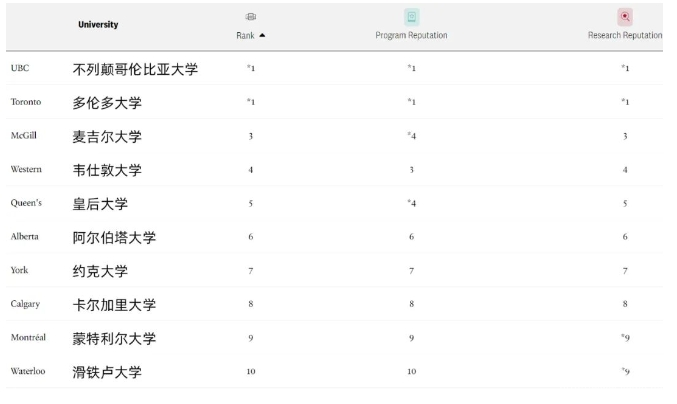Click Montréal's Research Reputation value *9
This screenshot has height=404, width=677.
pyautogui.click(x=625, y=338)
